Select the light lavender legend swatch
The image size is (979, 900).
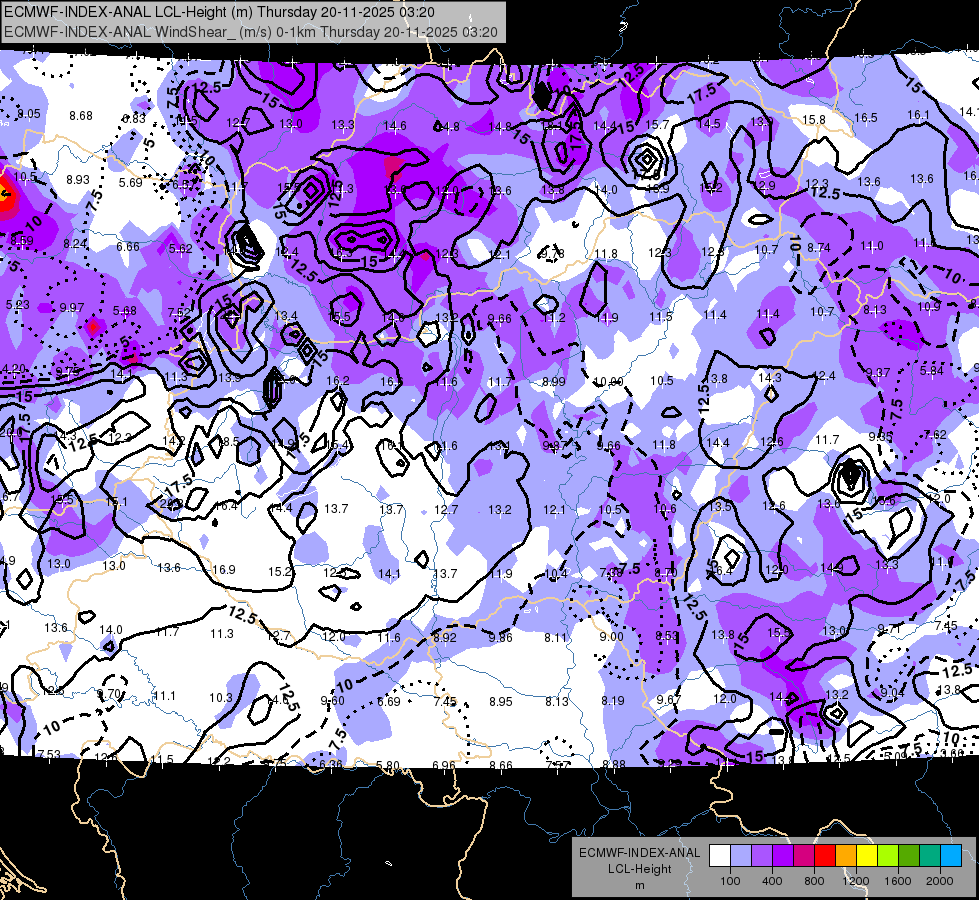click(741, 856)
